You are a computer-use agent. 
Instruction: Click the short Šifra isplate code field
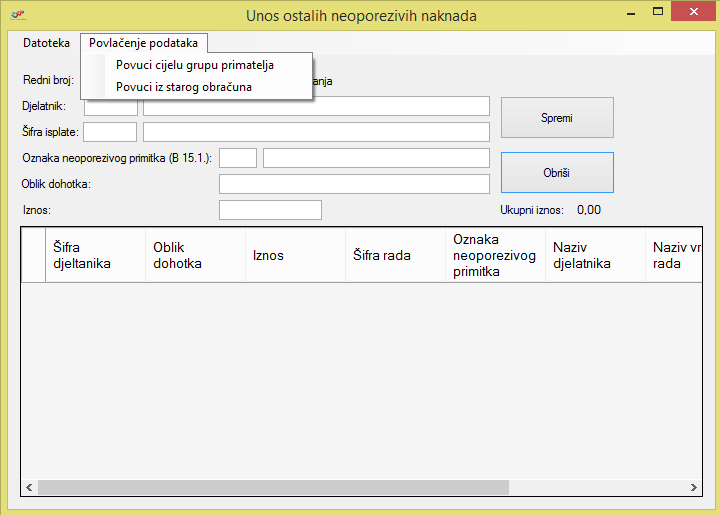tap(110, 132)
